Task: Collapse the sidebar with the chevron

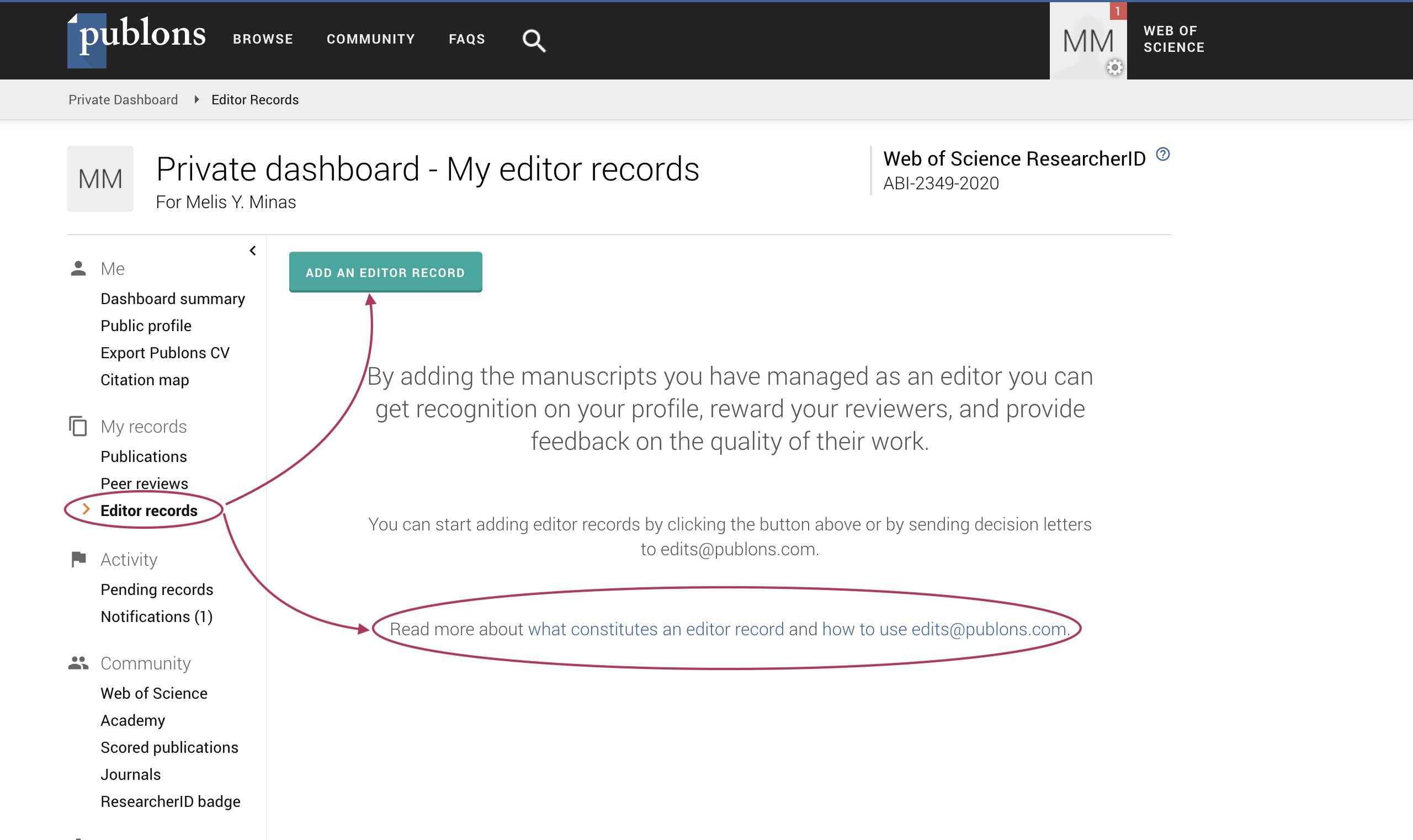Action: 253,250
